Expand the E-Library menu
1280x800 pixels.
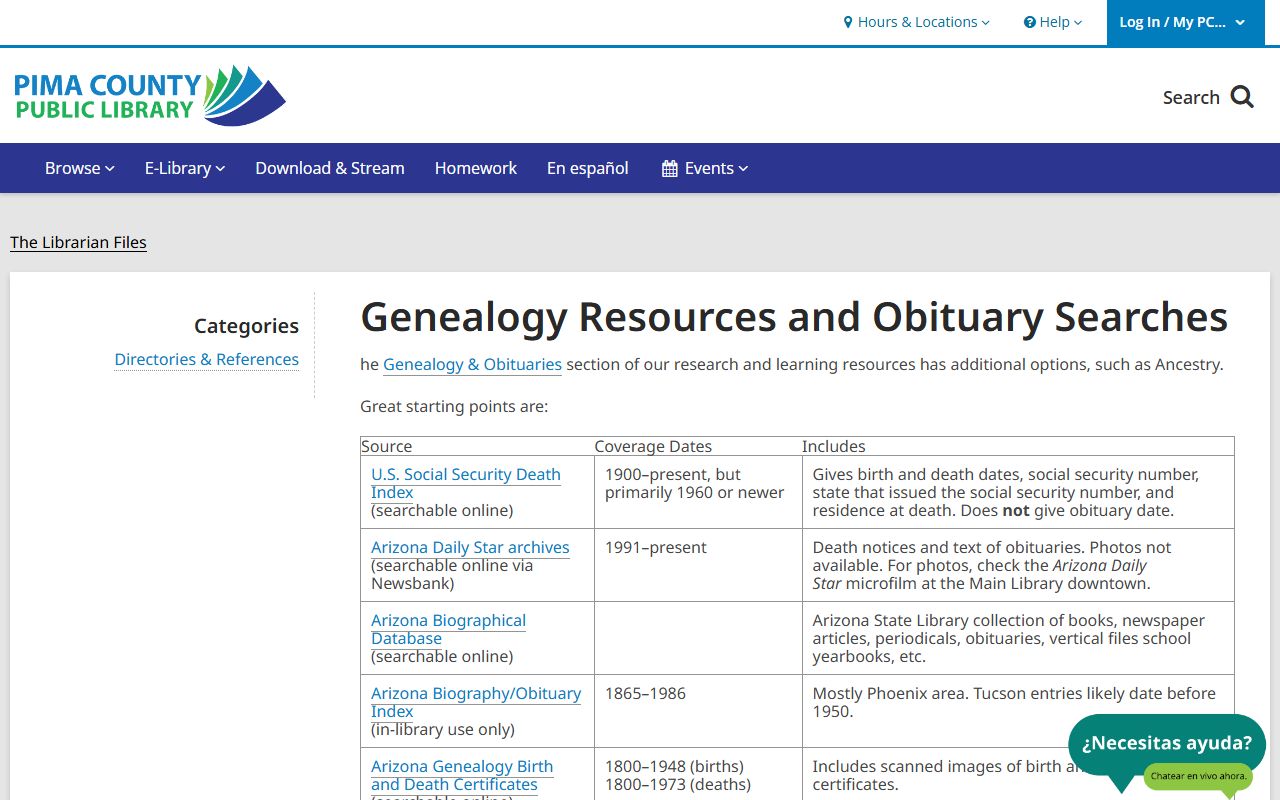click(x=185, y=168)
